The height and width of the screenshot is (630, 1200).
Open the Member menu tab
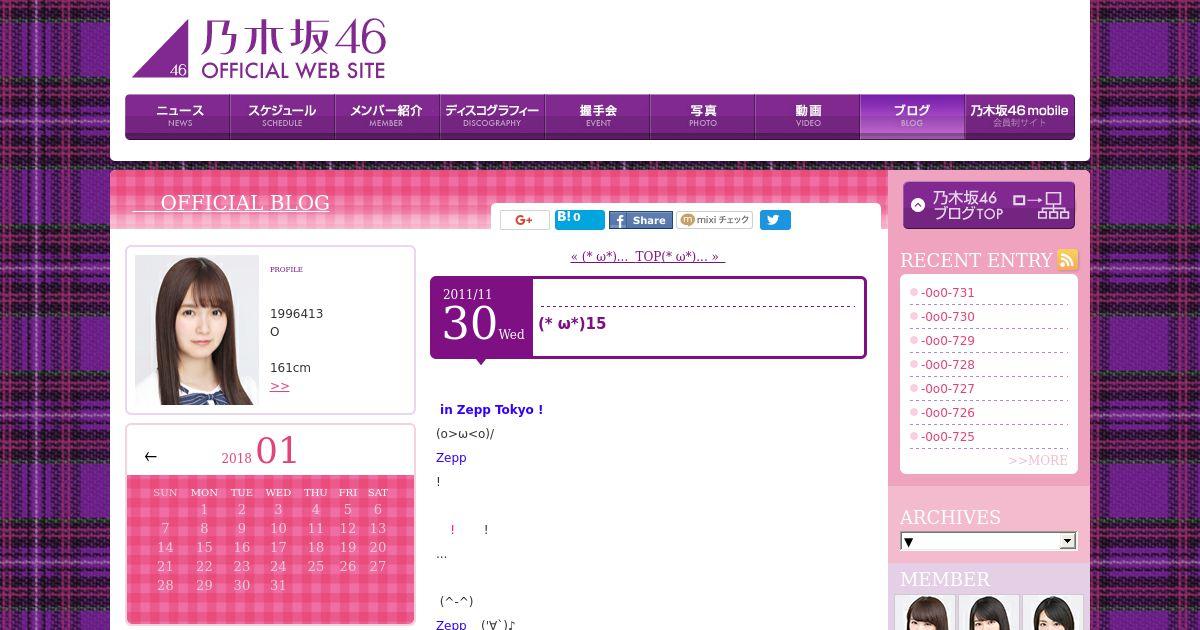387,116
